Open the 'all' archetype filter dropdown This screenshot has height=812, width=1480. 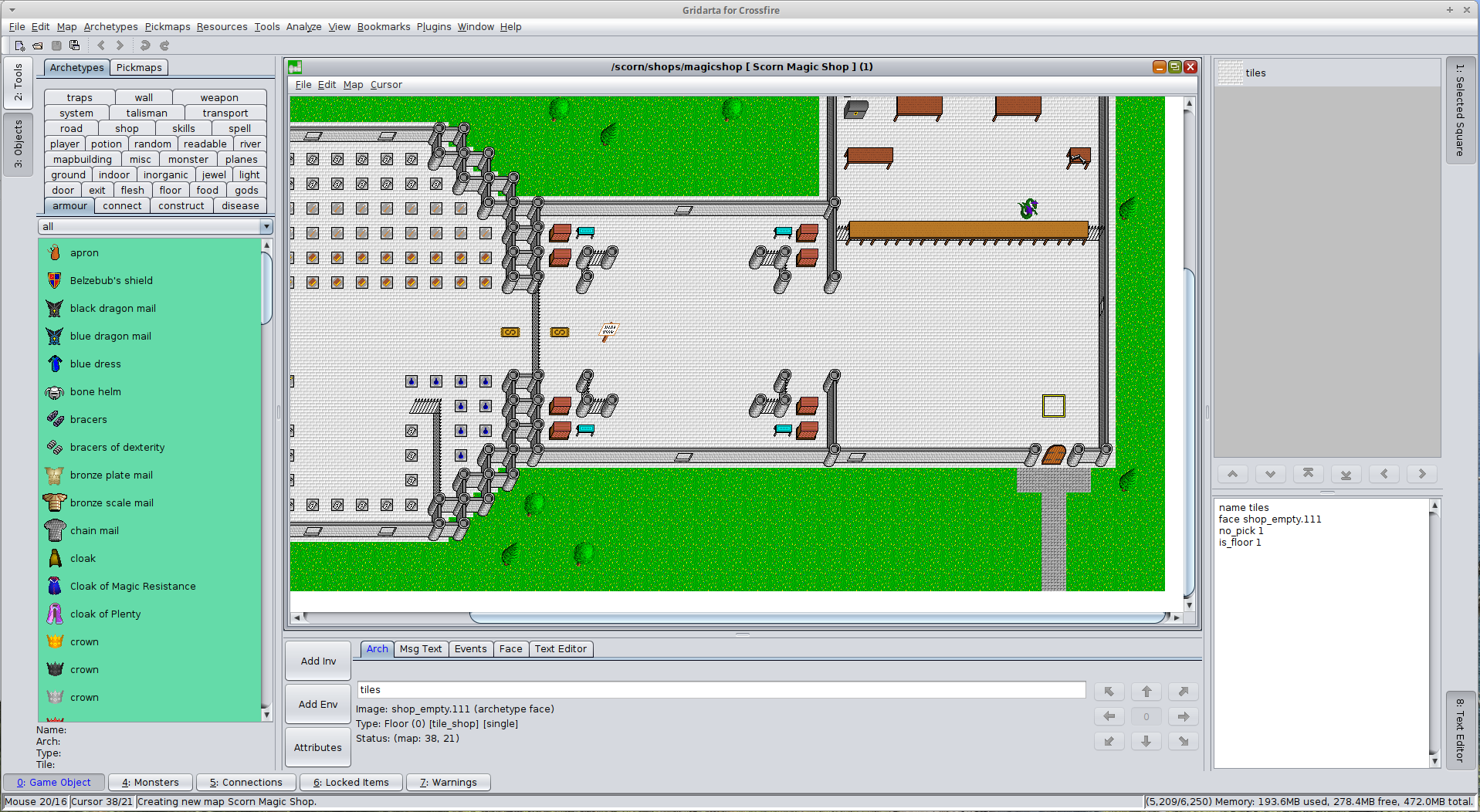pyautogui.click(x=266, y=227)
